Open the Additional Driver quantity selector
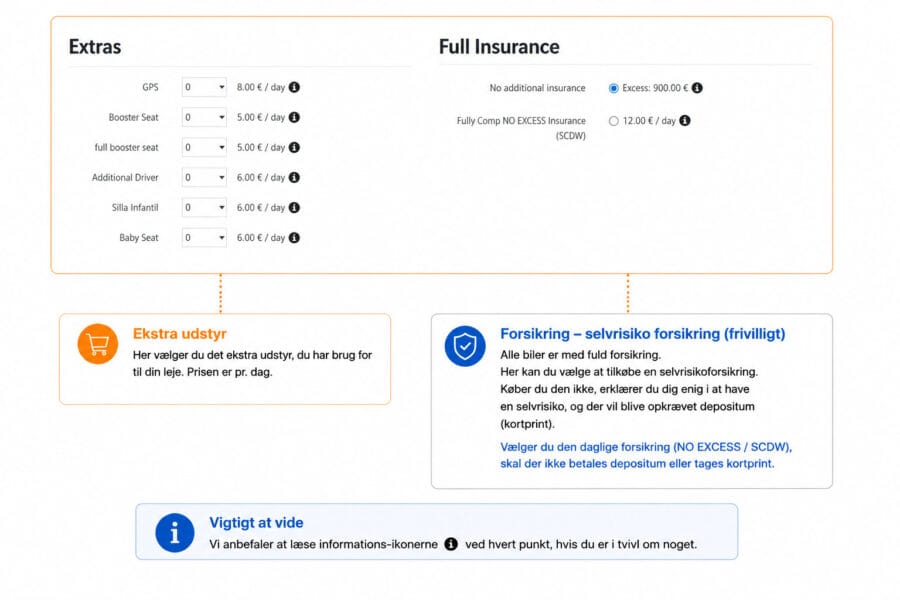The height and width of the screenshot is (600, 900). tap(204, 177)
